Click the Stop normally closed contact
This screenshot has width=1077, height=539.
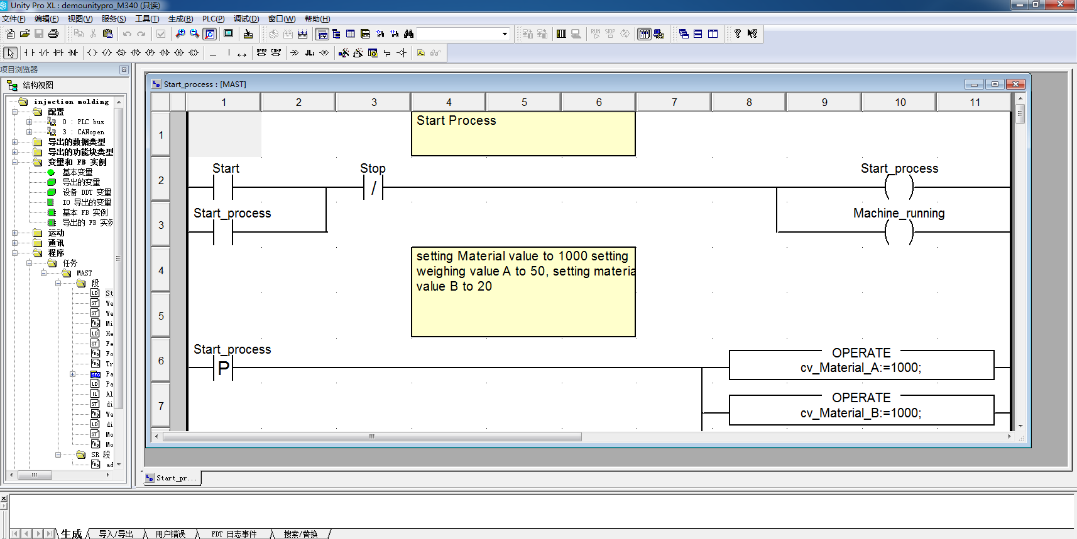(373, 187)
